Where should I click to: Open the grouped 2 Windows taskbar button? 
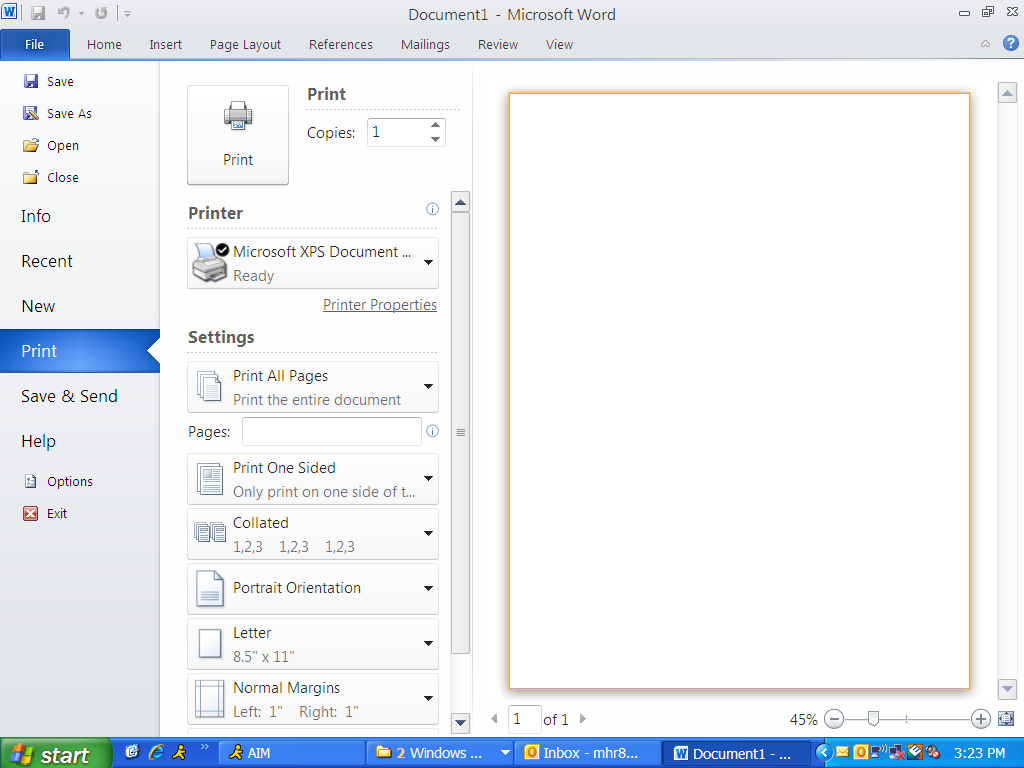coord(439,753)
